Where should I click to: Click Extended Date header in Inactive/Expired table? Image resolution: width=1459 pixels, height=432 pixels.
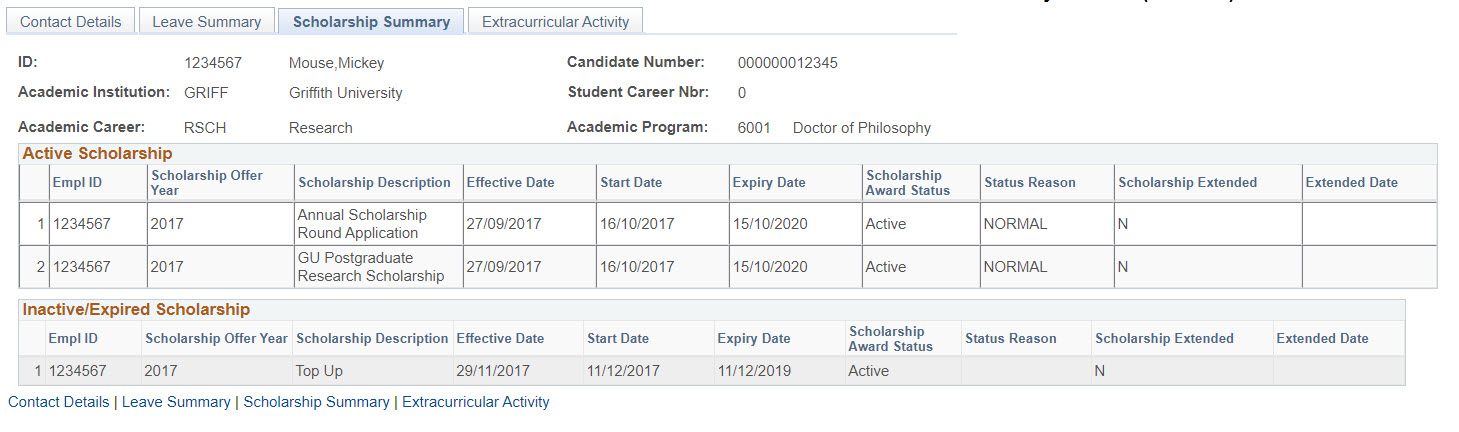pos(1322,339)
